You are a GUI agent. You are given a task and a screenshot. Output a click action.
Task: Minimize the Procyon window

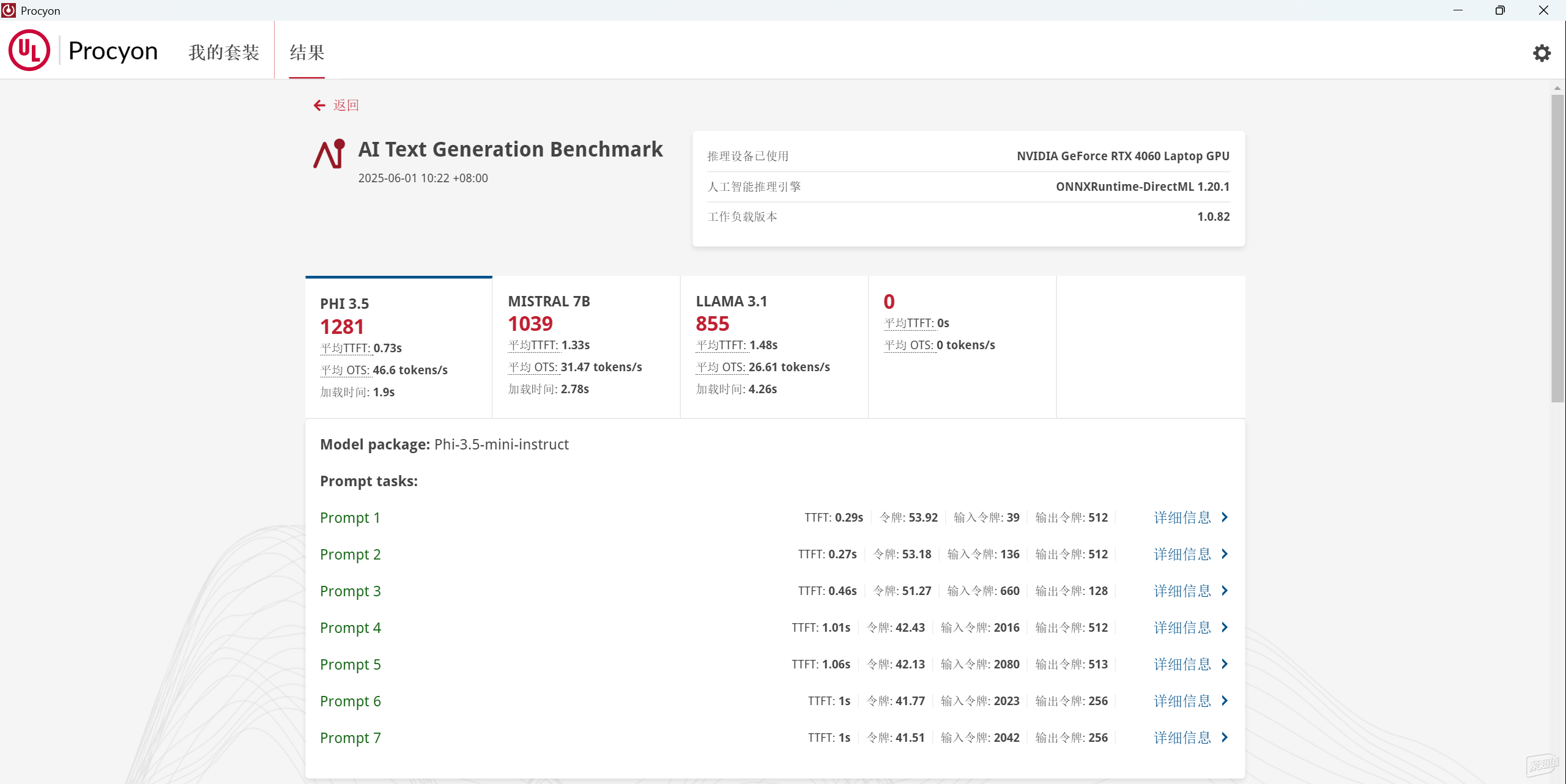pyautogui.click(x=1458, y=10)
